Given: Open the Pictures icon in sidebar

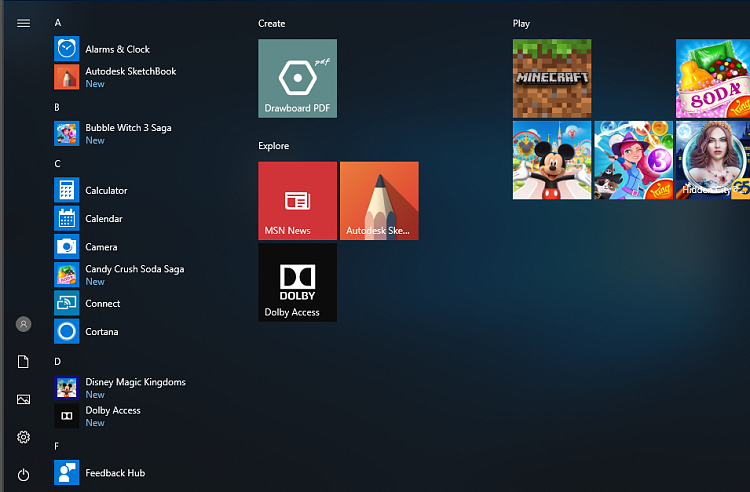Looking at the screenshot, I should point(23,399).
